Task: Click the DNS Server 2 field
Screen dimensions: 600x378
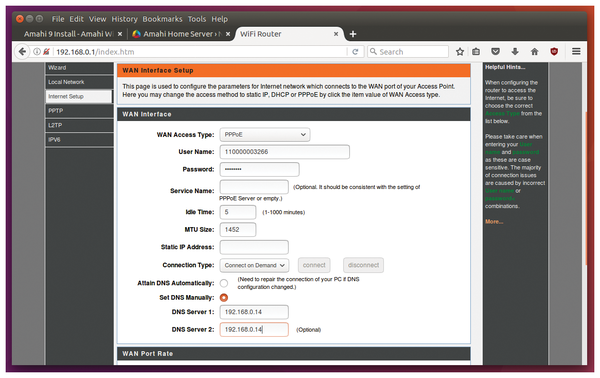Action: (254, 329)
